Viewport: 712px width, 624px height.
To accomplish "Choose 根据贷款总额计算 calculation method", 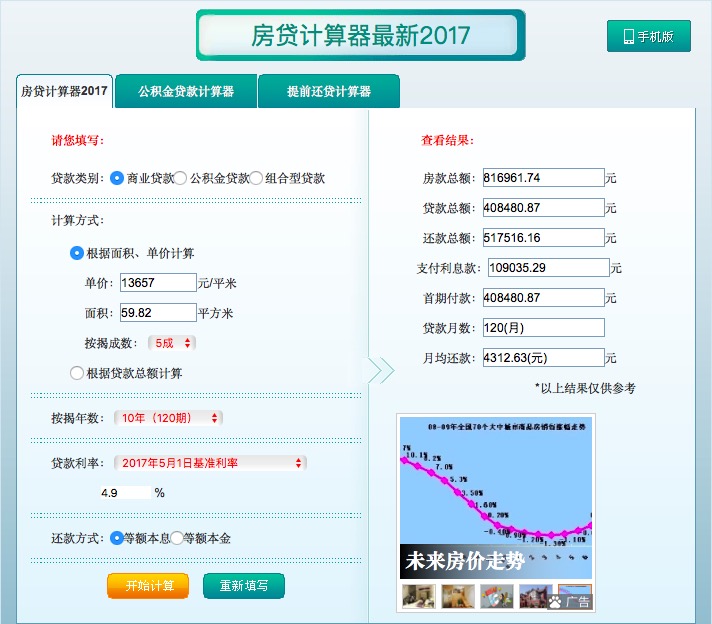I will (77, 373).
